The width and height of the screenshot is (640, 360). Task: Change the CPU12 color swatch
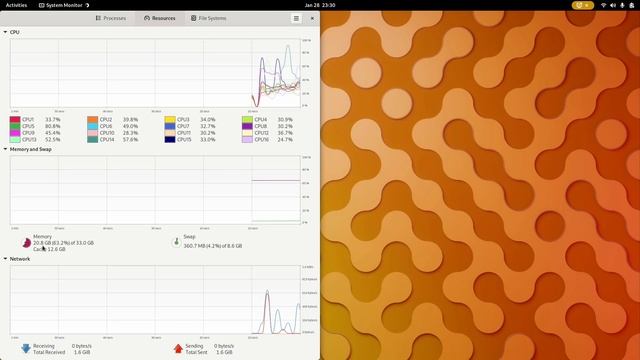(x=247, y=133)
